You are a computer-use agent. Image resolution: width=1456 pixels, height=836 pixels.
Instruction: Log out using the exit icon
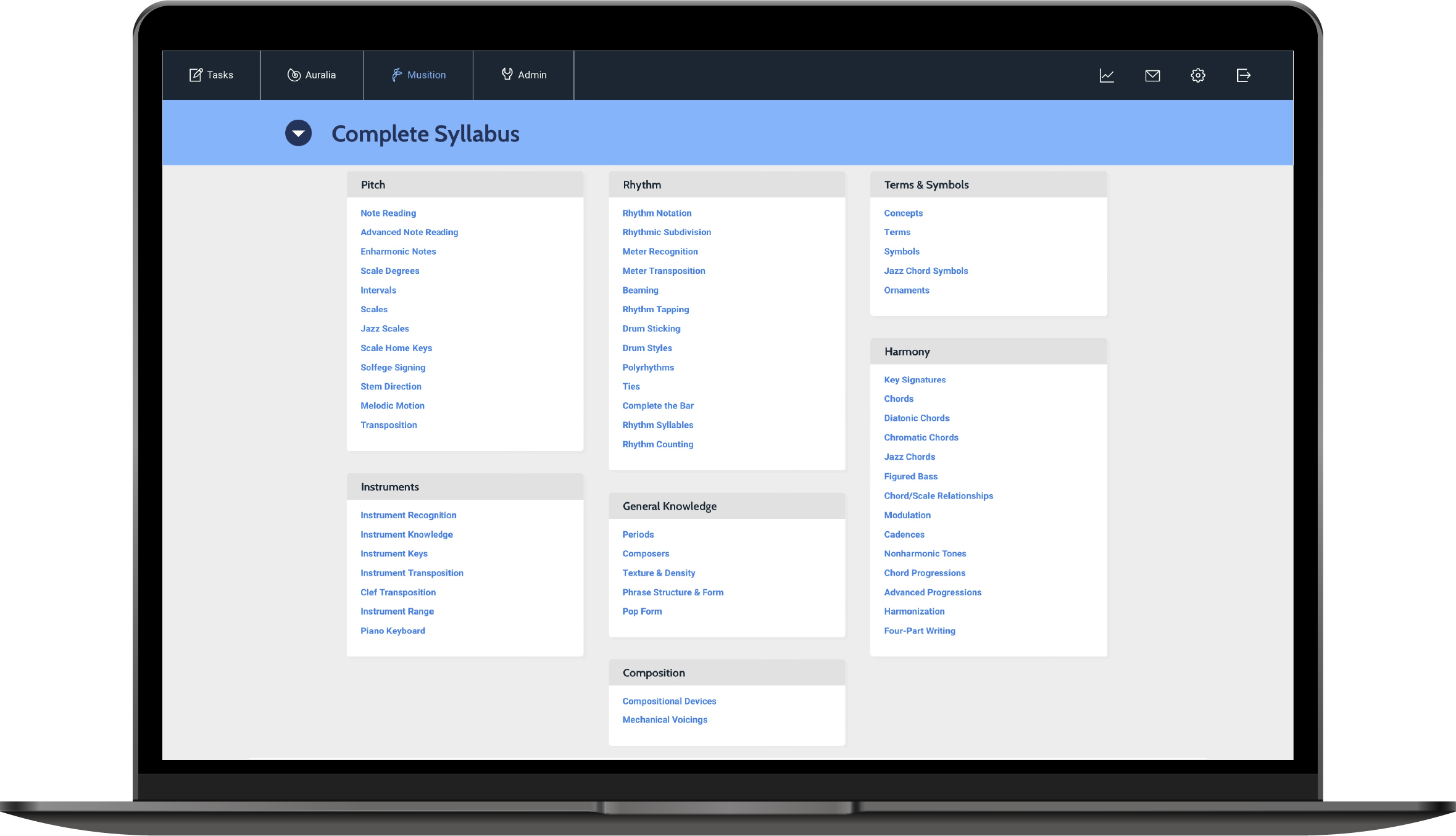1244,75
